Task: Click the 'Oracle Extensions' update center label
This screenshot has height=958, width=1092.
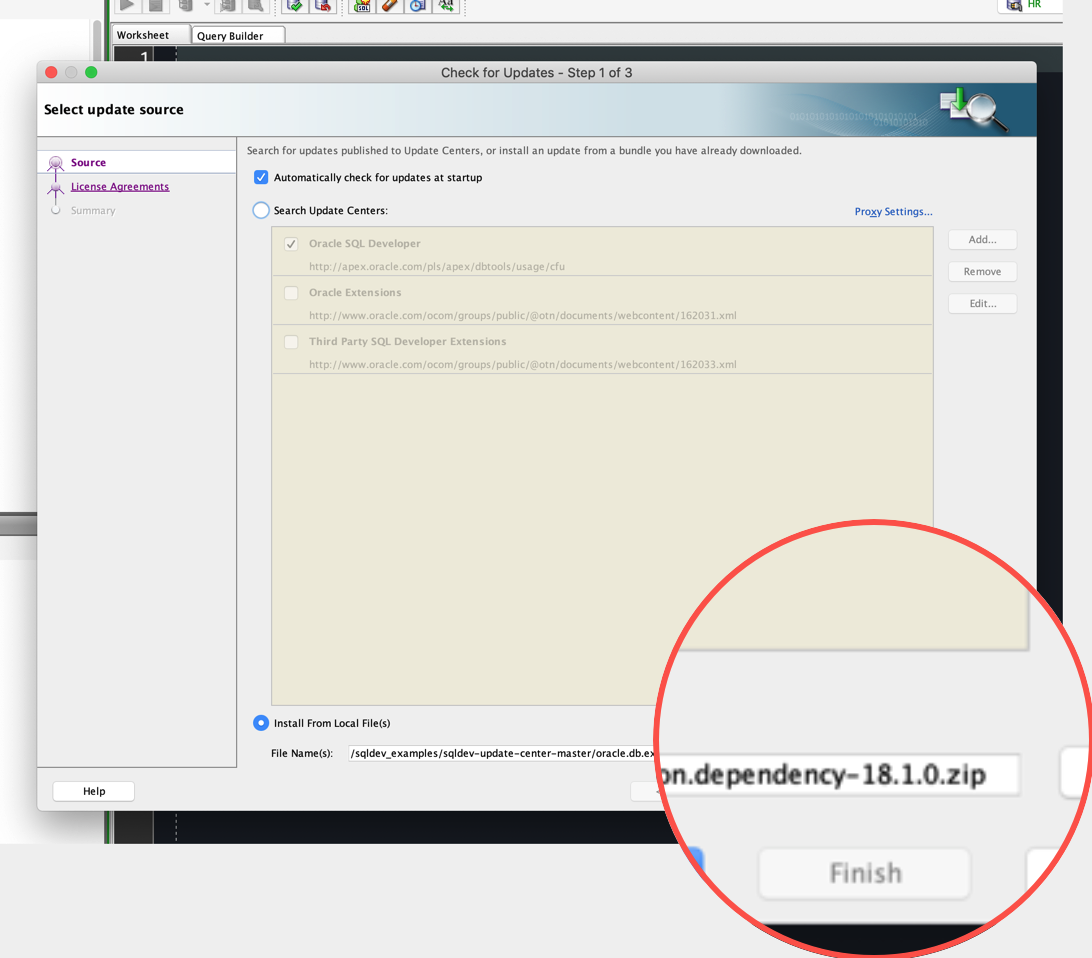Action: click(354, 292)
